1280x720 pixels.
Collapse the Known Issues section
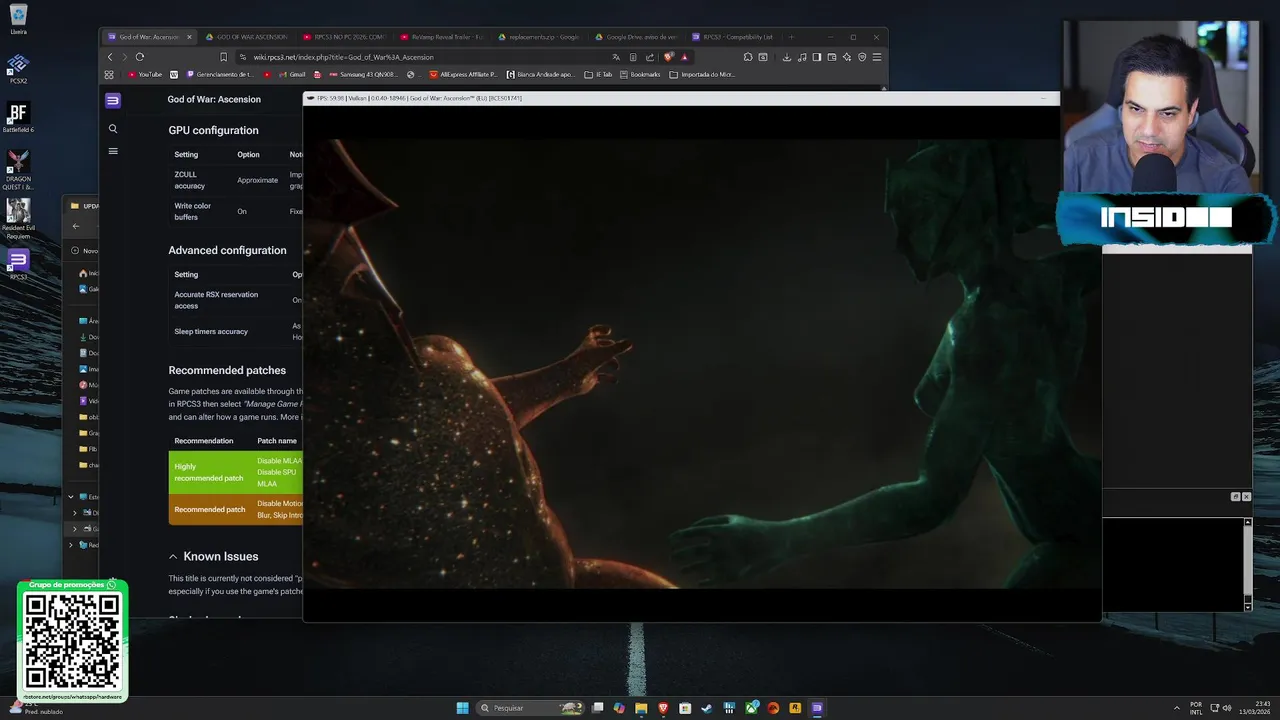click(x=173, y=557)
